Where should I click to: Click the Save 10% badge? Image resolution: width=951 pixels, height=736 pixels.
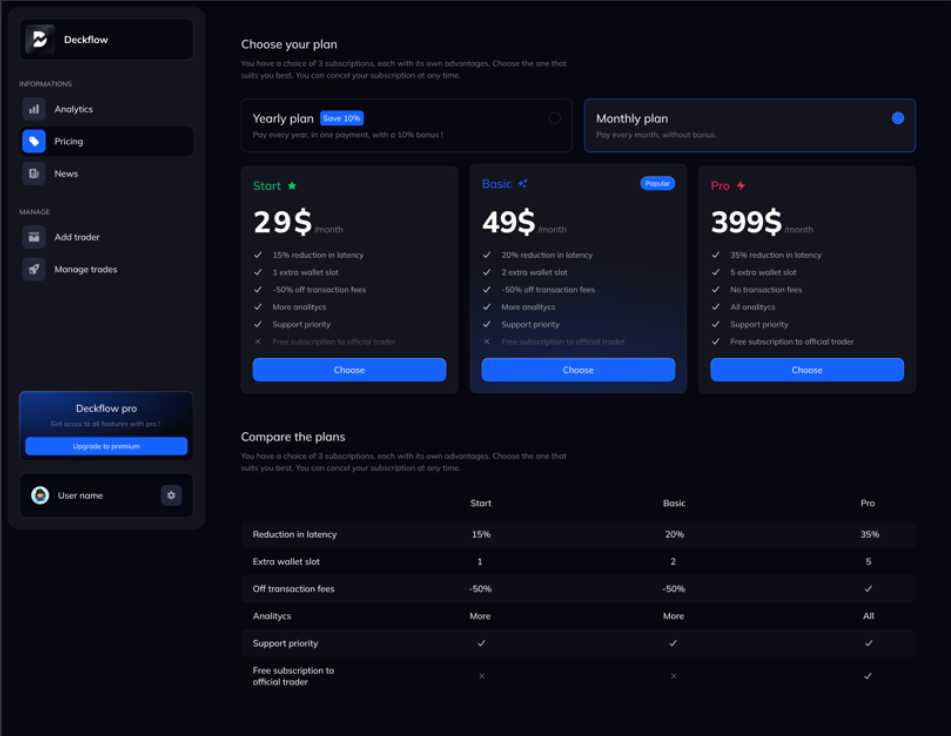[x=342, y=118]
